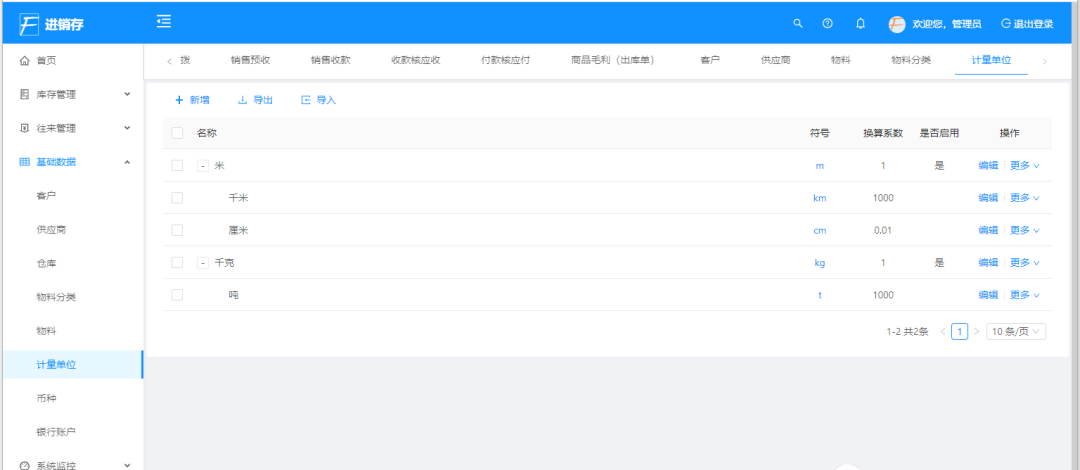Collapse the sidebar with the menu fold icon
1080x470 pixels.
pyautogui.click(x=163, y=22)
